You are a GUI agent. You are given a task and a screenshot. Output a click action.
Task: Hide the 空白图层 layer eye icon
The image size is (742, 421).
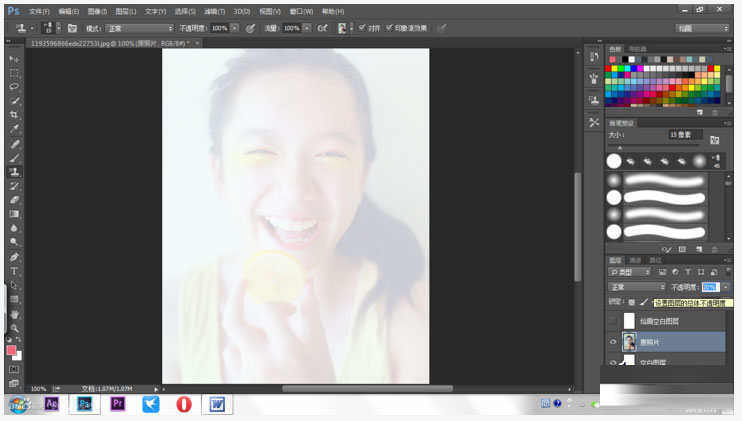(x=613, y=362)
